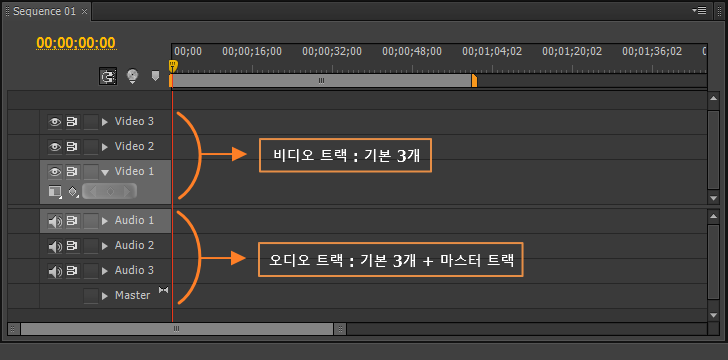728x360 pixels.
Task: Click audio tracks scrollbar up arrow
Action: (714, 216)
